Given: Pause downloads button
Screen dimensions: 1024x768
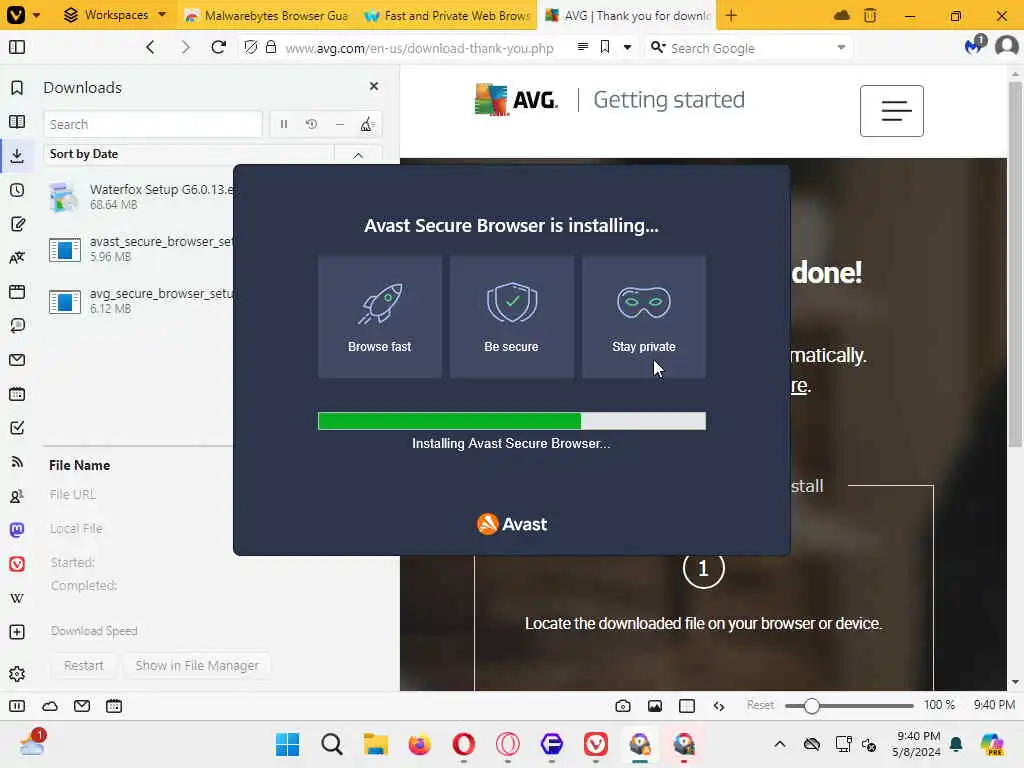Looking at the screenshot, I should 283,124.
